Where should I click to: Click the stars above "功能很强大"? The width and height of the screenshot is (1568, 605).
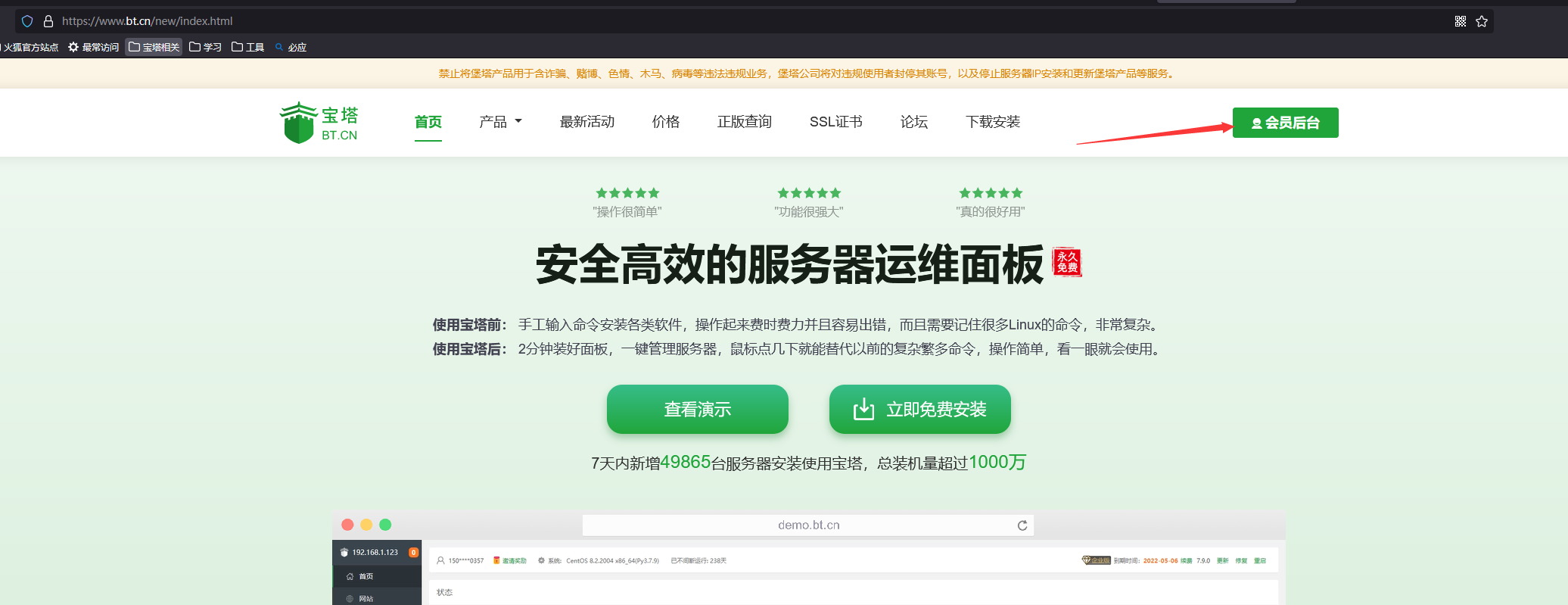[x=809, y=193]
